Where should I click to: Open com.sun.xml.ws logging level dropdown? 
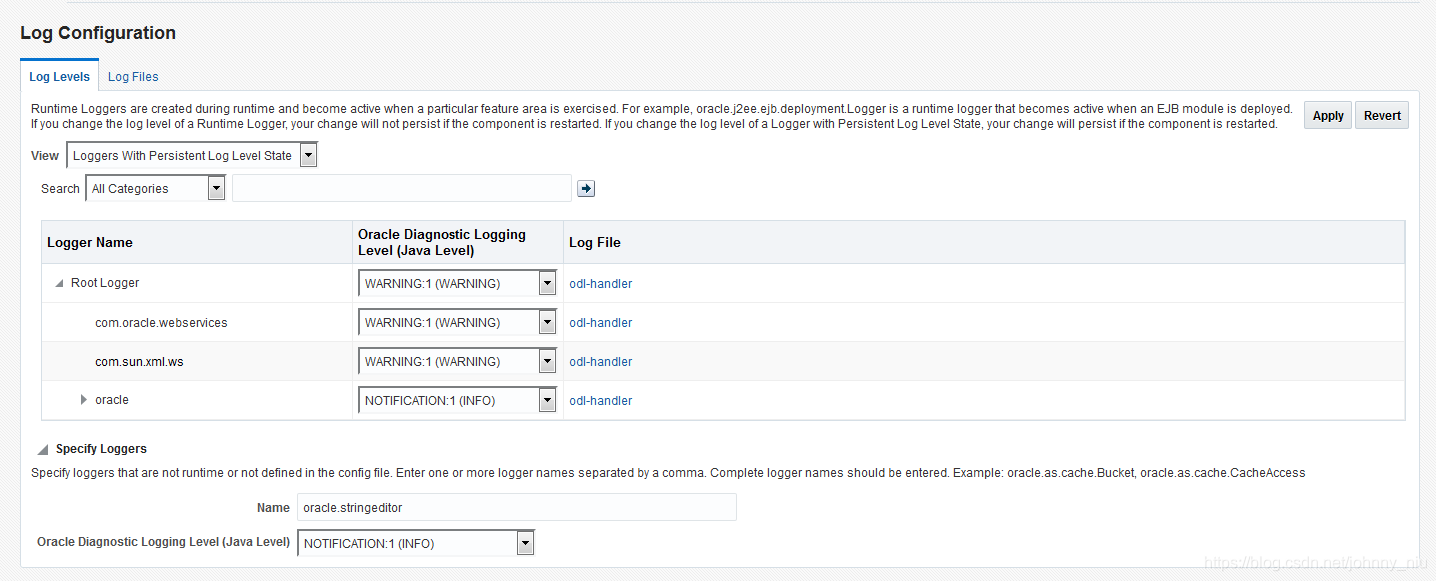pyautogui.click(x=457, y=361)
